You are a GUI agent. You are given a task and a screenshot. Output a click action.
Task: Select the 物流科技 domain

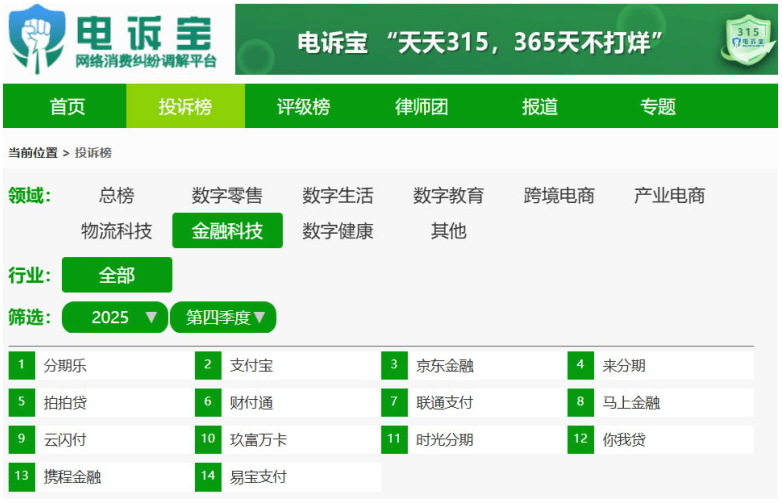point(117,231)
